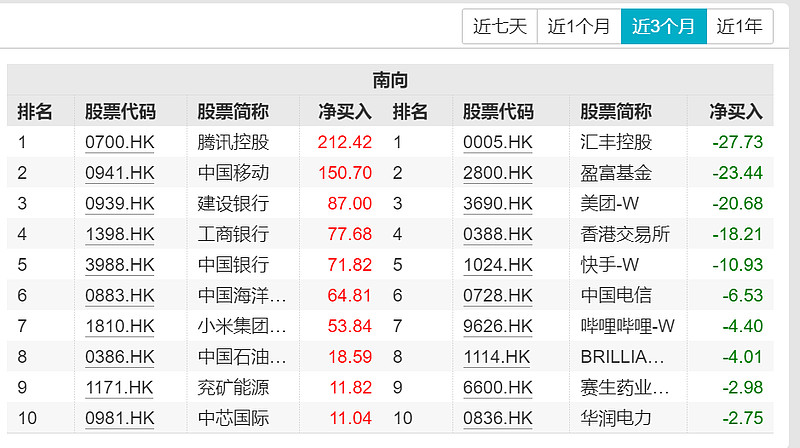Click stock name 汇丰控股
The width and height of the screenshot is (800, 448).
(x=616, y=142)
